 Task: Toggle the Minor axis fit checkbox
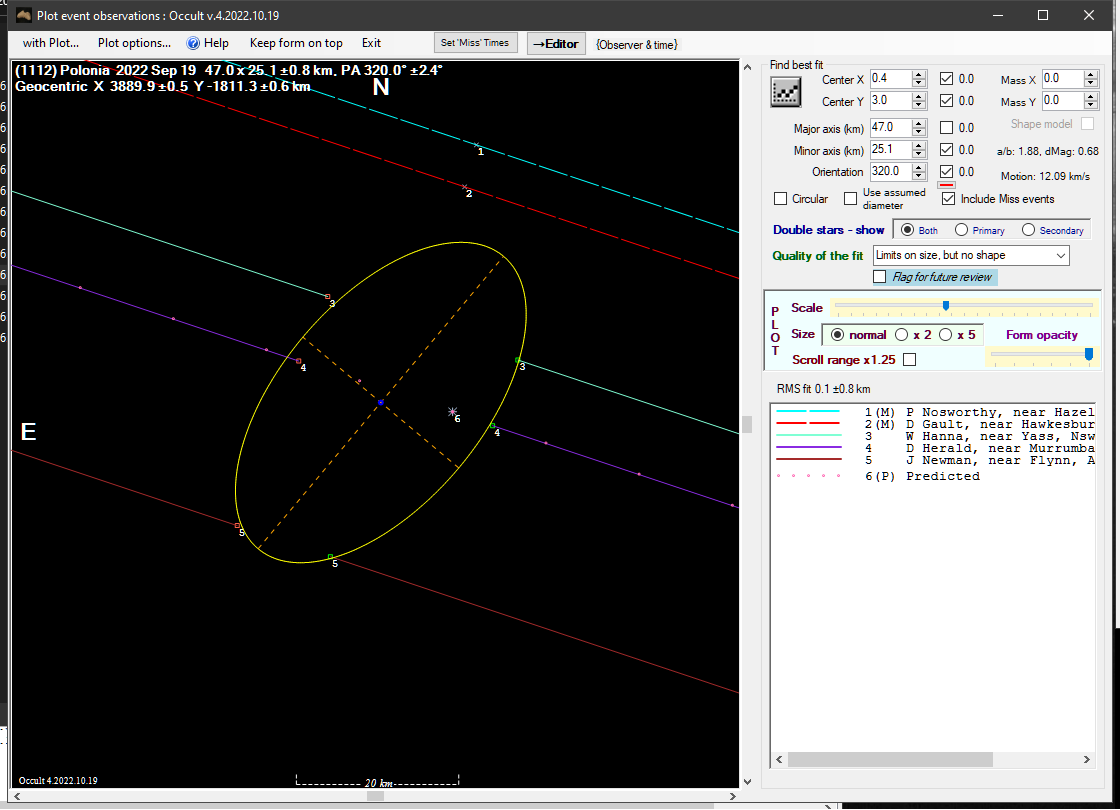pos(946,149)
